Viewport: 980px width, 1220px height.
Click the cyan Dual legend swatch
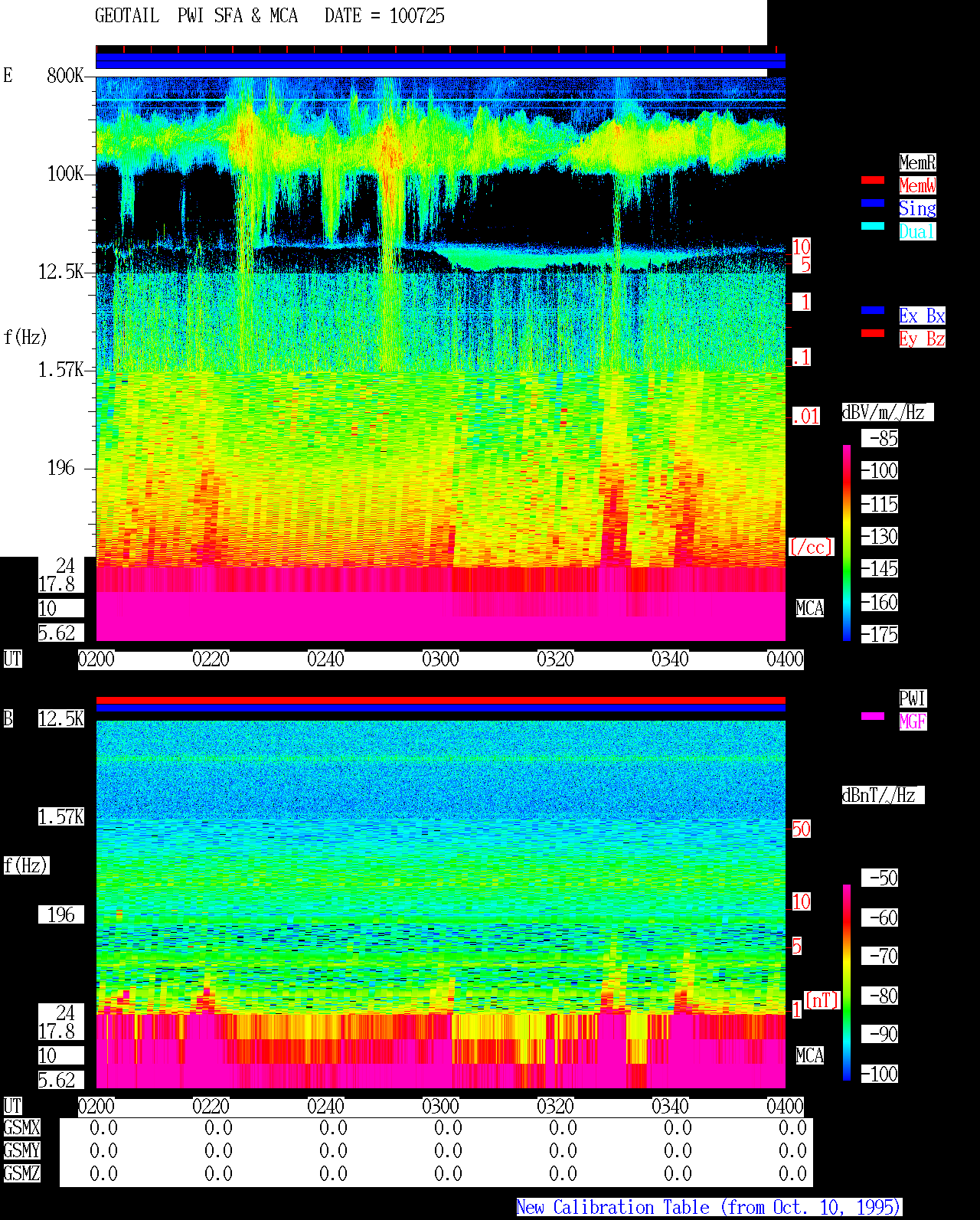(x=873, y=226)
